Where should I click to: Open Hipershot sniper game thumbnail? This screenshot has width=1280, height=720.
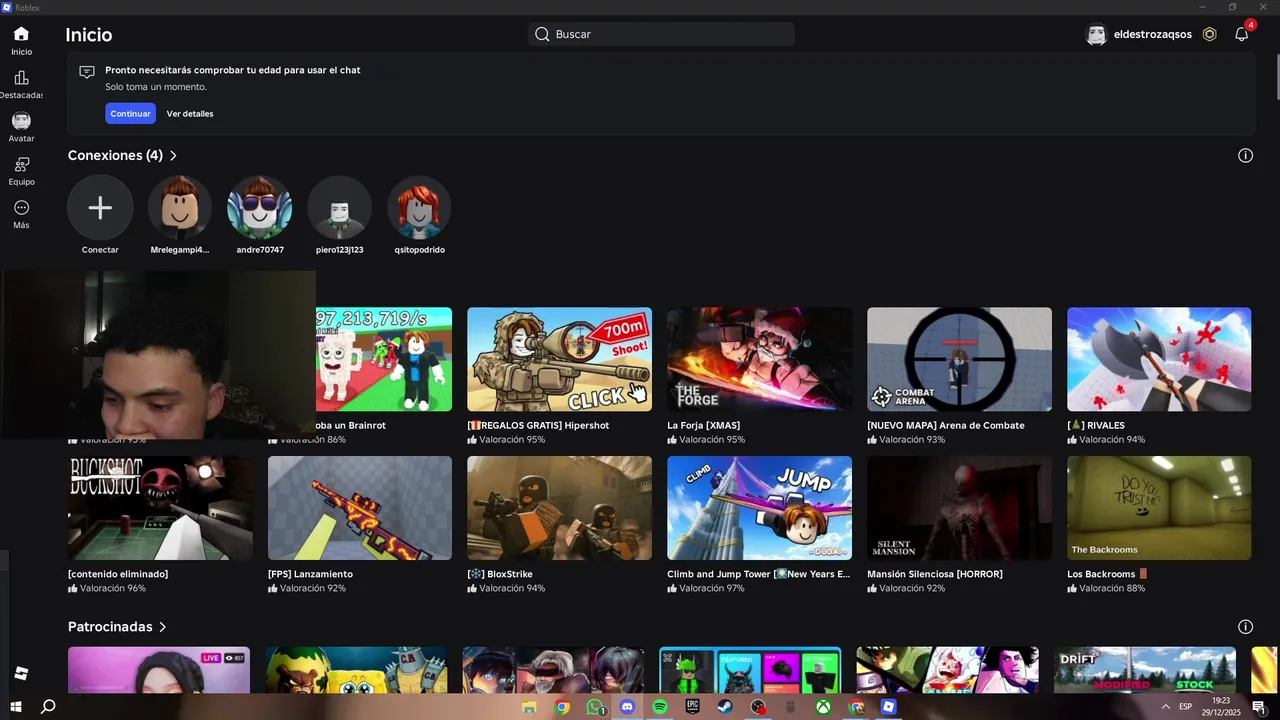point(559,359)
